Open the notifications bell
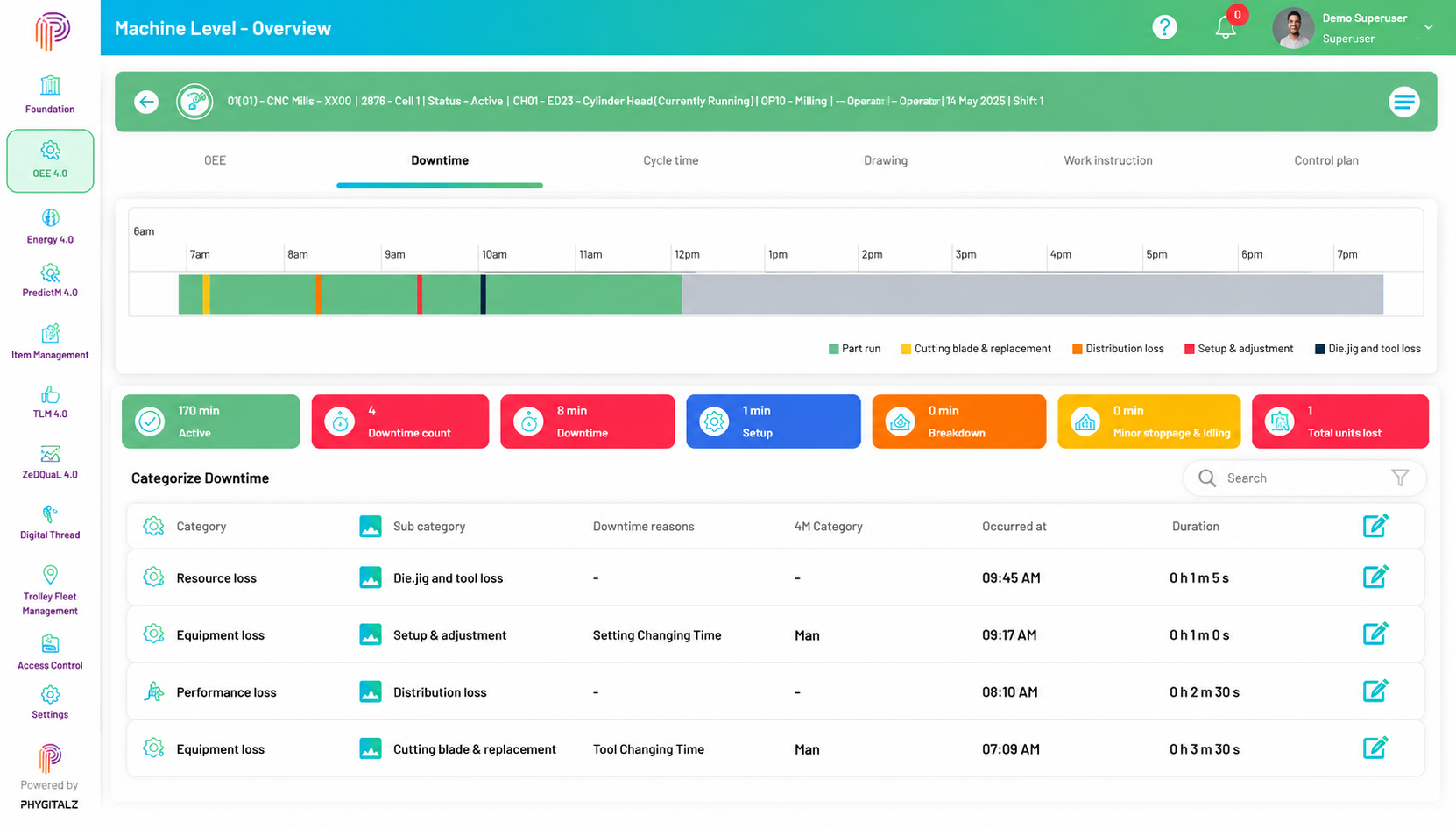Viewport: 1456px width, 829px height. click(x=1226, y=28)
